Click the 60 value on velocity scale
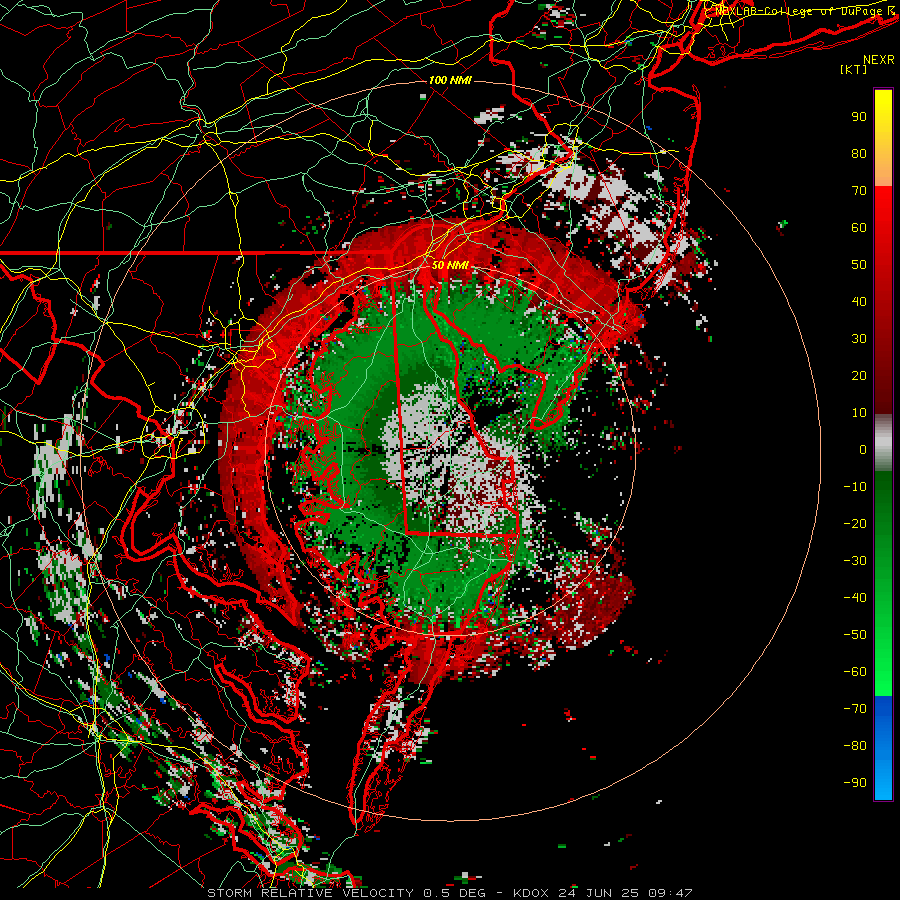The image size is (900, 900). (x=859, y=227)
